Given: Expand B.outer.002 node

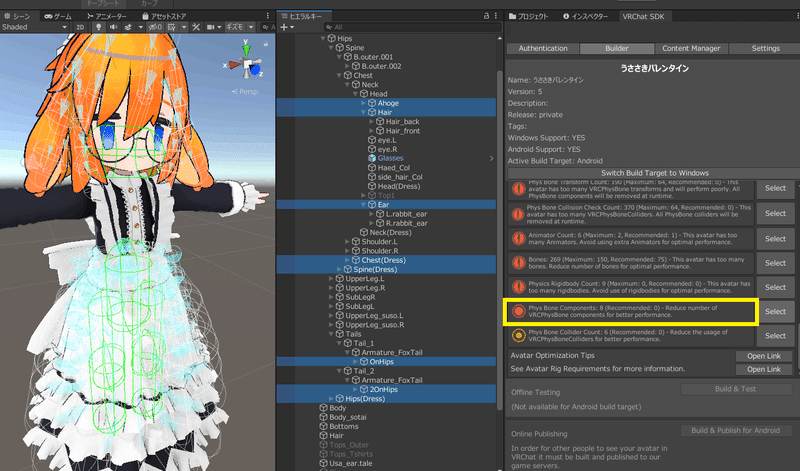Looking at the screenshot, I should click(347, 66).
